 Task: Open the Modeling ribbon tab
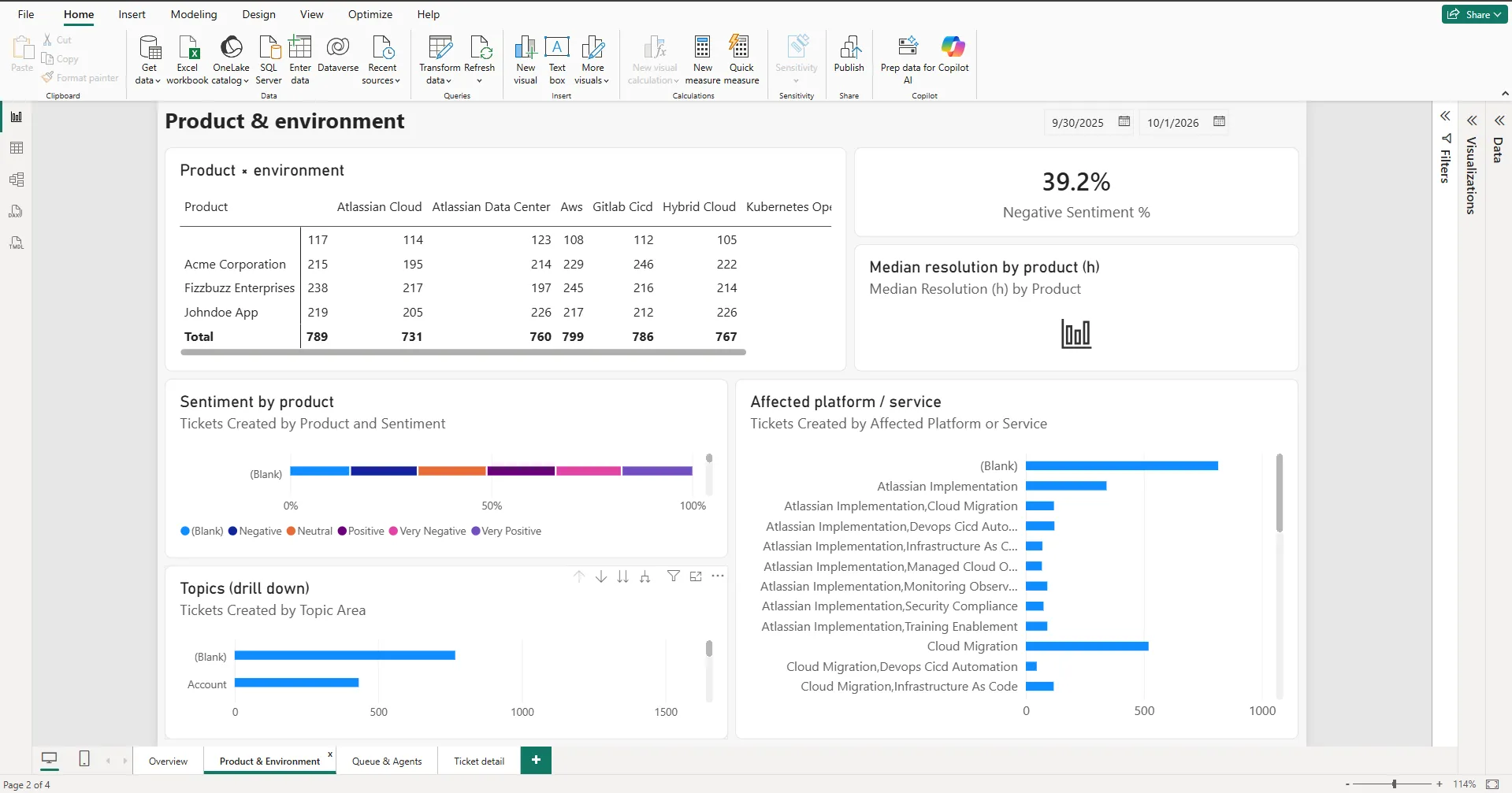pos(194,14)
